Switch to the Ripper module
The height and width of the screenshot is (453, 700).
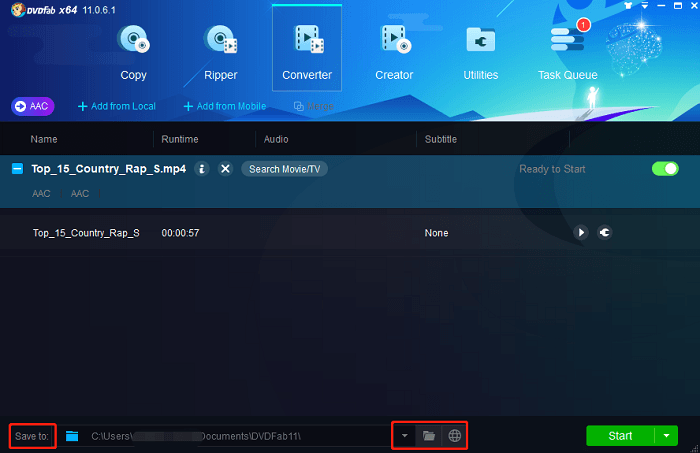coord(221,53)
